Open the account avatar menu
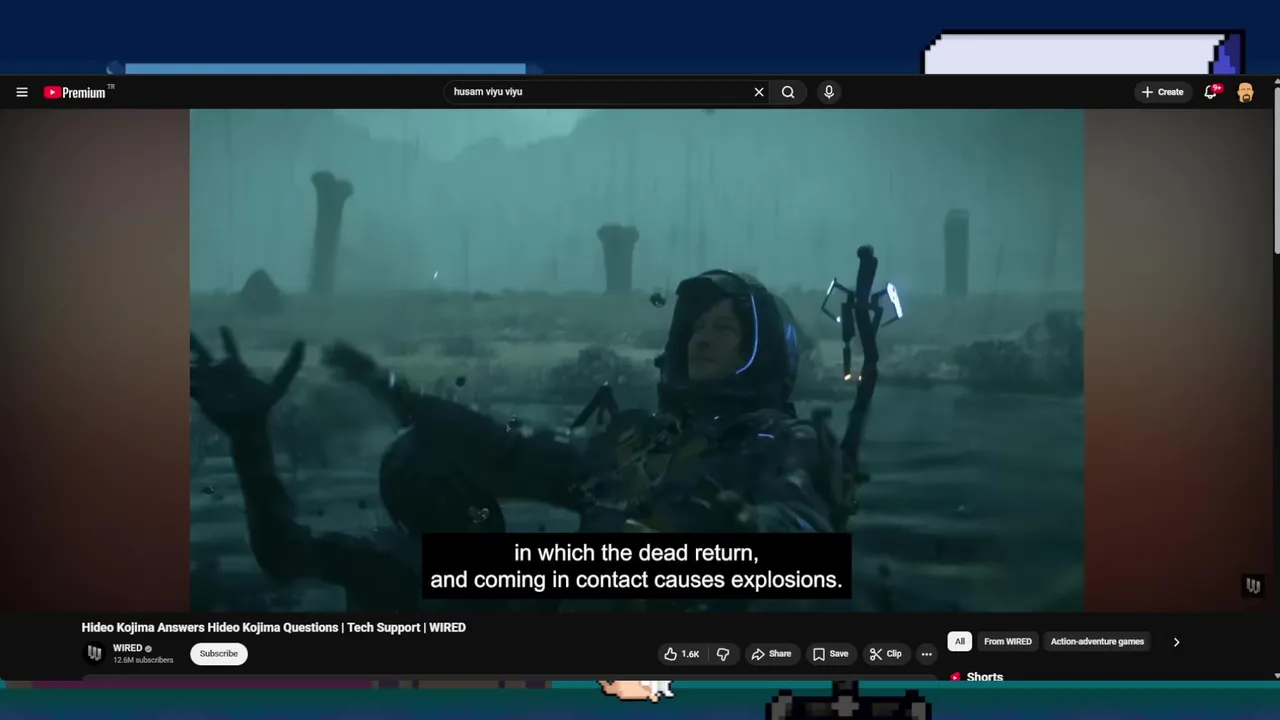 click(1245, 92)
